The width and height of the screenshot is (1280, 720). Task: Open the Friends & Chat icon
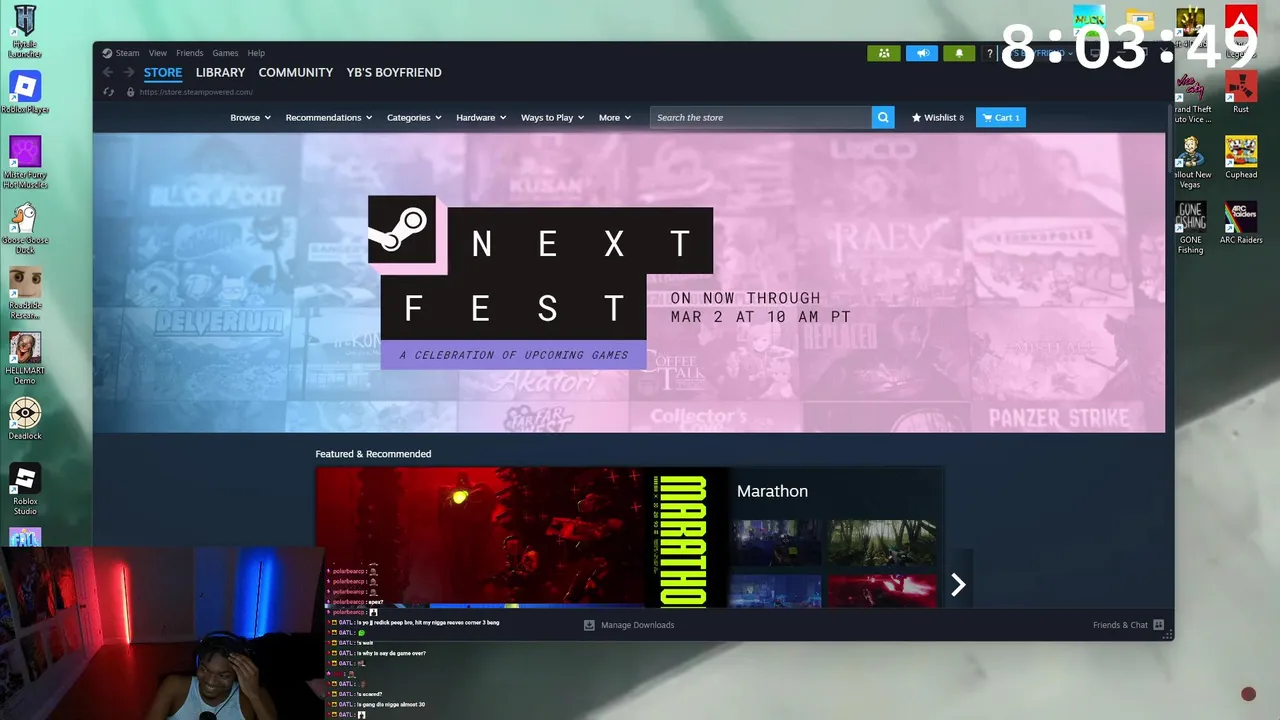click(1158, 625)
